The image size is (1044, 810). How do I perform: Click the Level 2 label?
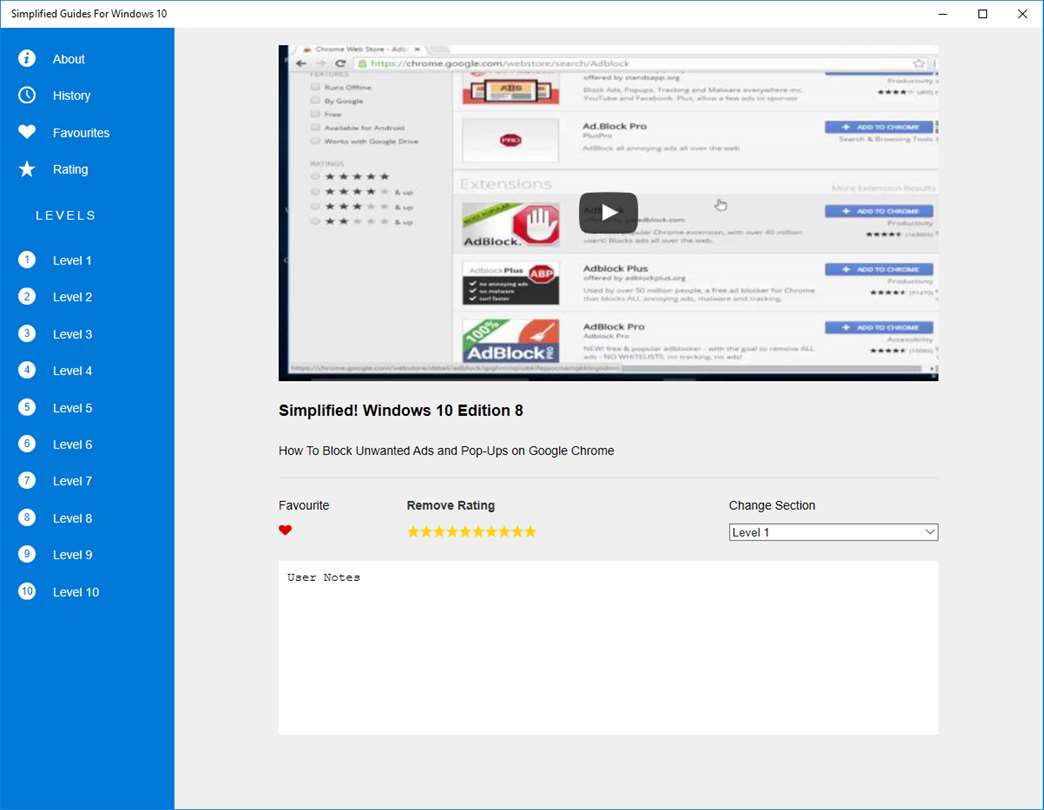click(x=73, y=298)
